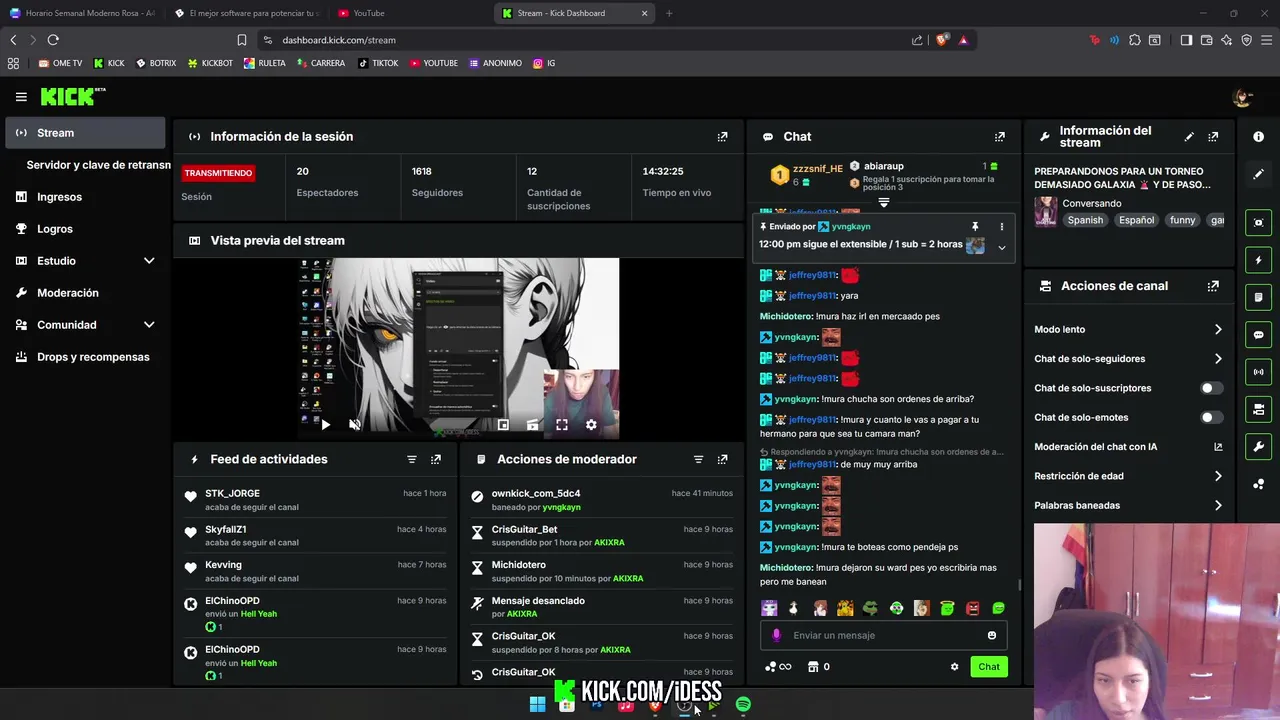The image size is (1280, 720).
Task: Toggle Chat de solo-emotes switch
Action: (x=1211, y=418)
